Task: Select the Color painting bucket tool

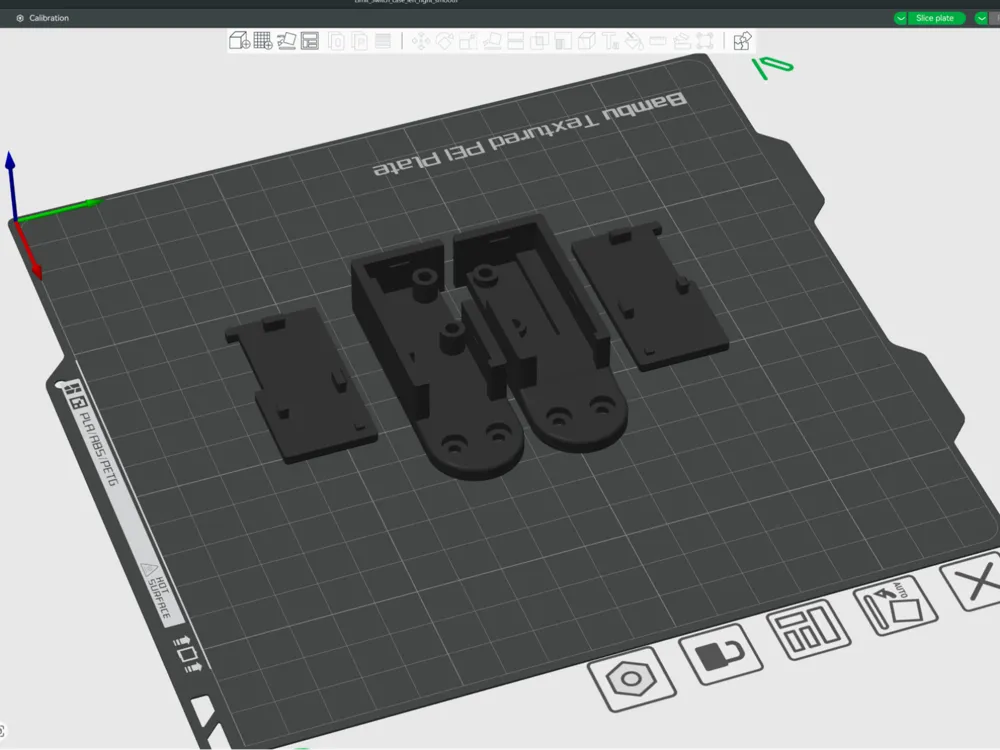Action: [634, 41]
